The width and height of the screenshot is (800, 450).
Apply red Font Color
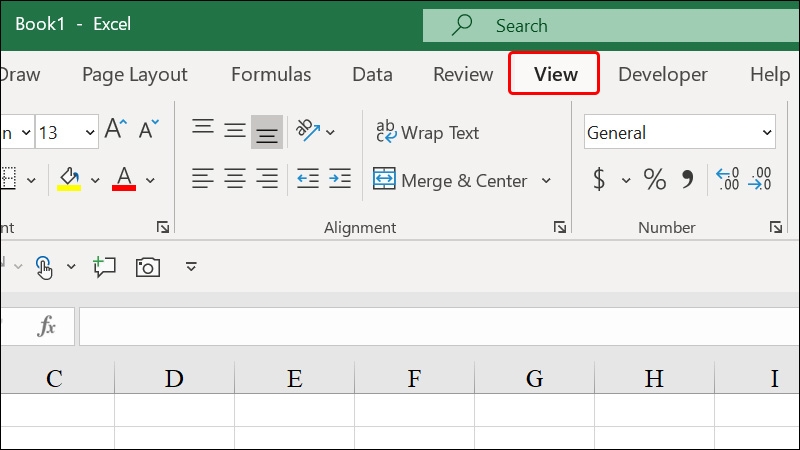click(124, 179)
